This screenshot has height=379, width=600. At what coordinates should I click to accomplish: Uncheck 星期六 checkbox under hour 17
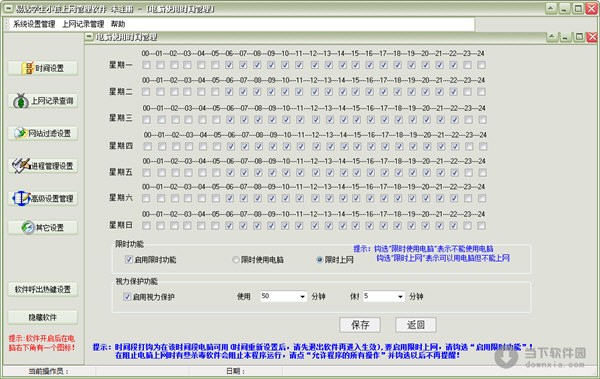[384, 198]
